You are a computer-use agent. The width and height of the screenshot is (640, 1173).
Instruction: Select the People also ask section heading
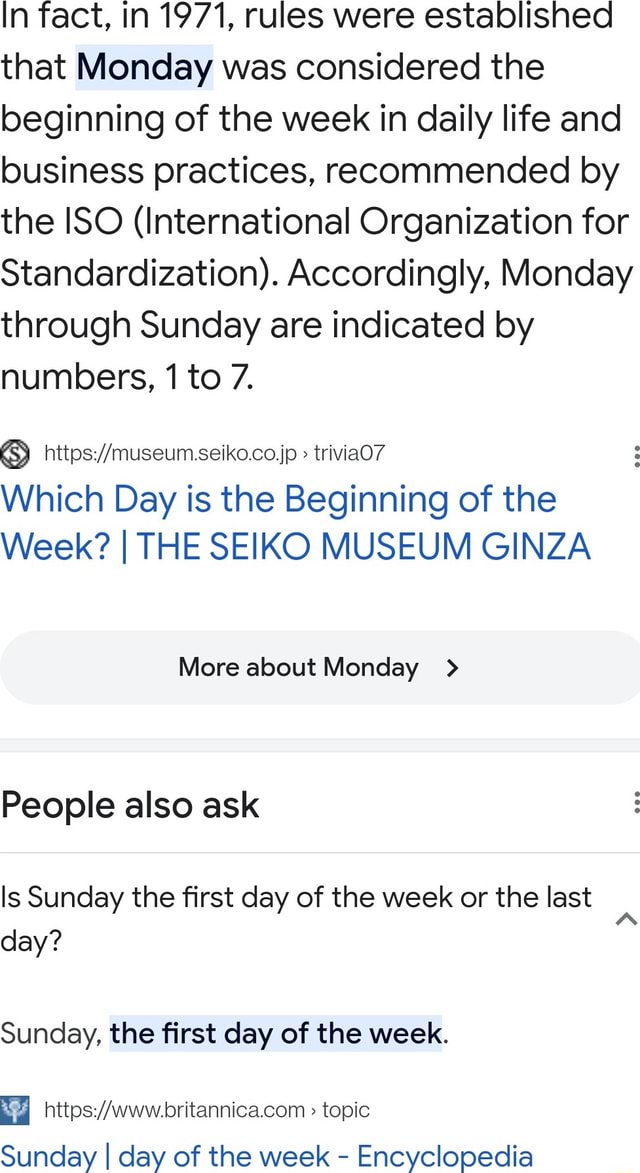tap(130, 804)
